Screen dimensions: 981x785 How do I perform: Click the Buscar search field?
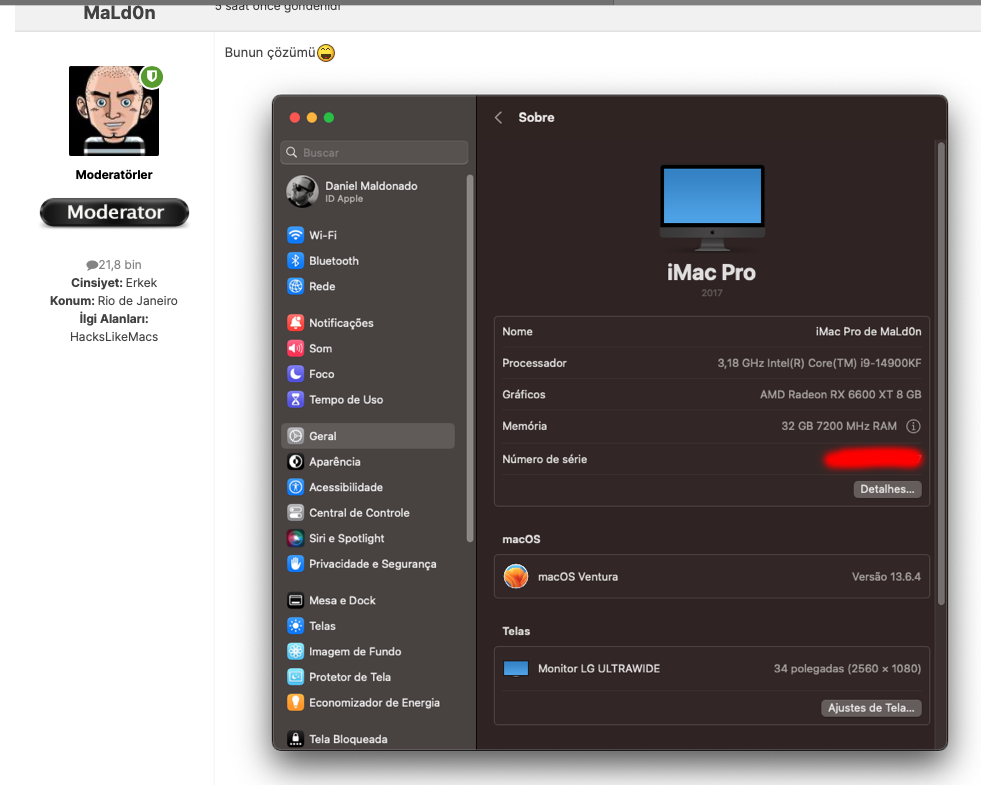(375, 153)
